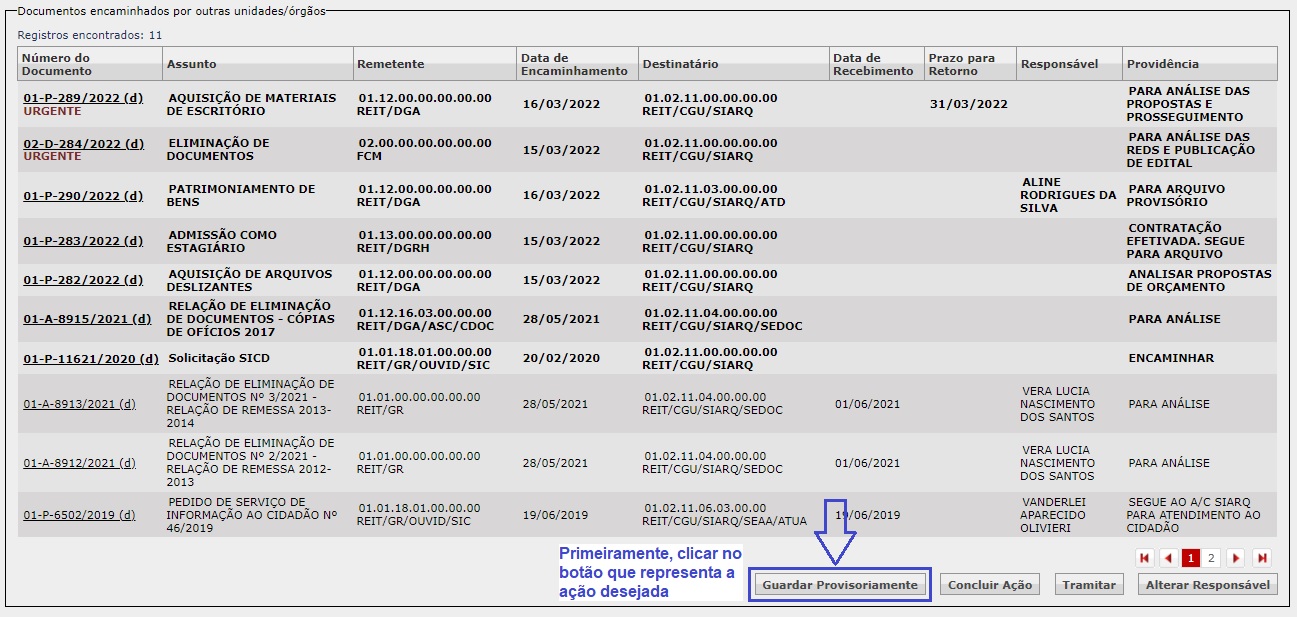Viewport: 1297px width, 617px height.
Task: Select subject Solicitação SICD
Action: (218, 358)
